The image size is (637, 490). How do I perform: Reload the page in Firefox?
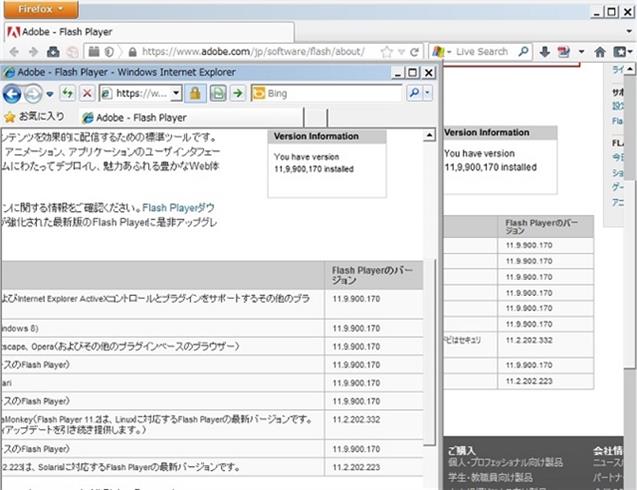414,52
